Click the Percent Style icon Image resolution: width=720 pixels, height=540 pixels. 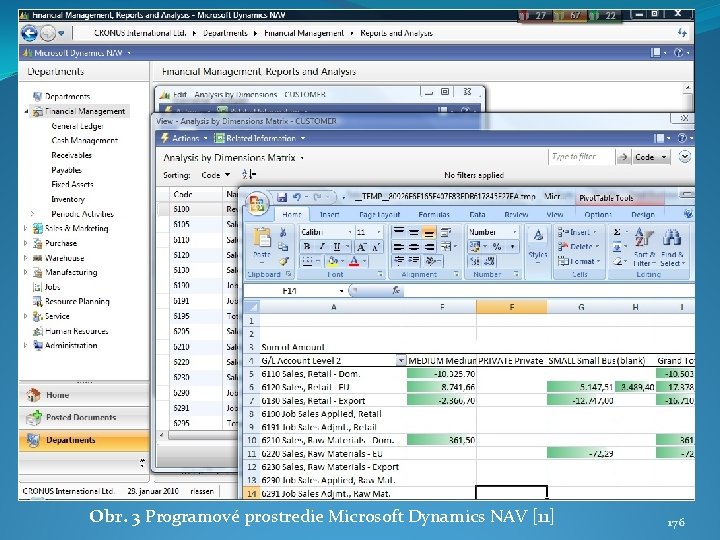point(497,247)
